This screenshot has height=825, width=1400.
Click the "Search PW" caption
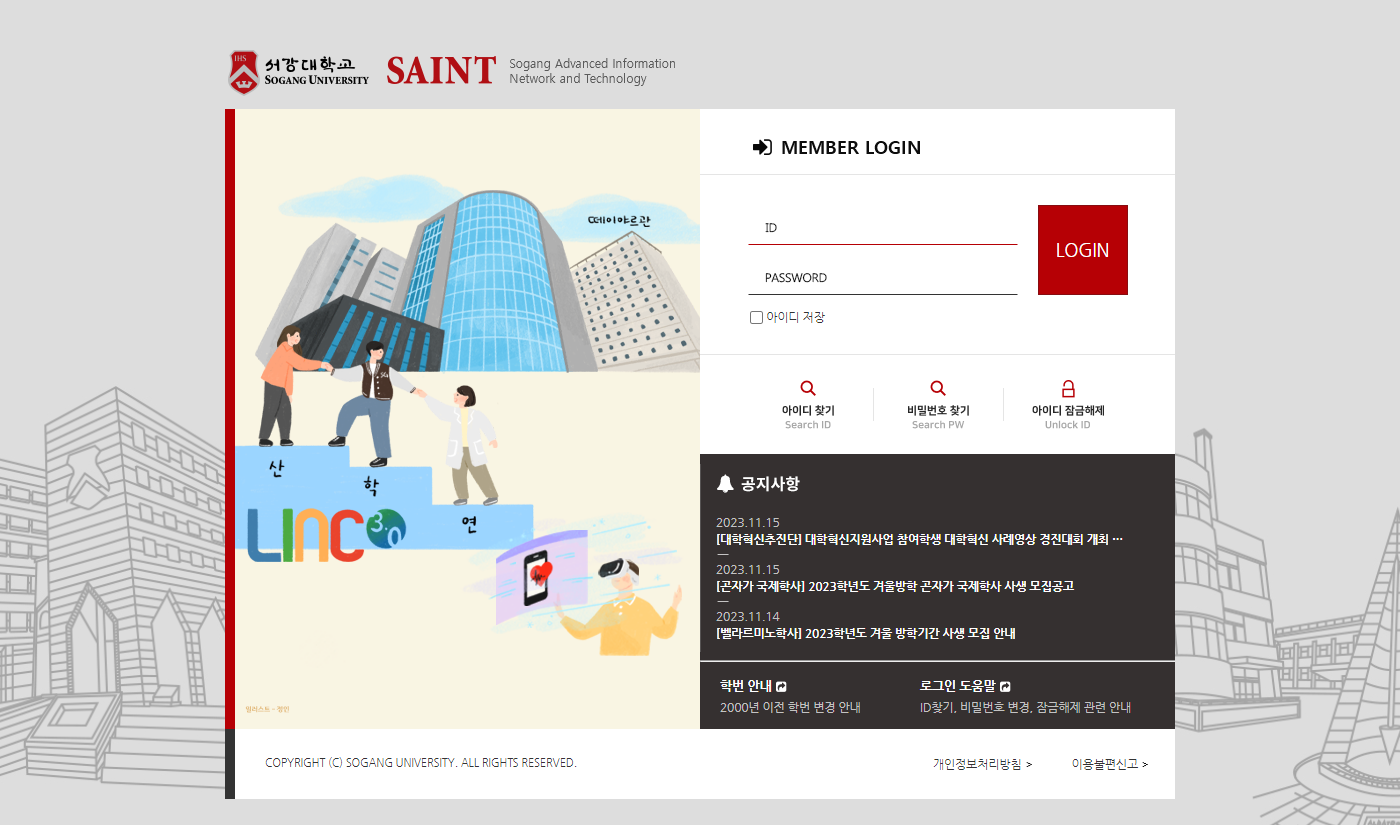(x=938, y=425)
